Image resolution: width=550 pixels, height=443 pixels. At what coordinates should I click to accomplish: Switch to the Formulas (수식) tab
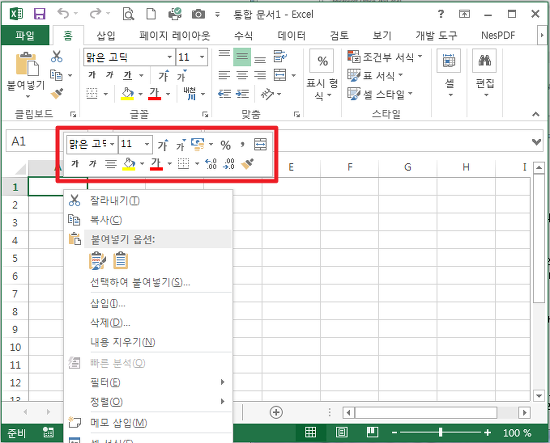pyautogui.click(x=243, y=35)
